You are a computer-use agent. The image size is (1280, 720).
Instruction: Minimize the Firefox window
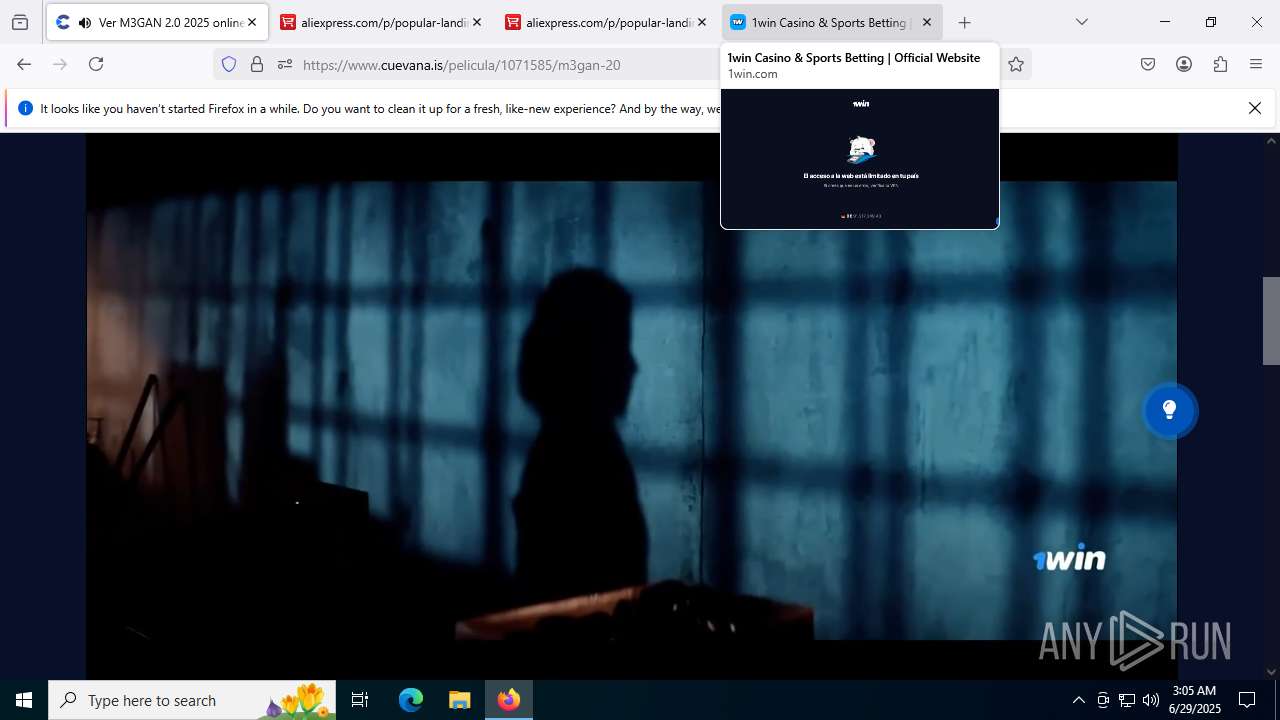tap(1165, 22)
